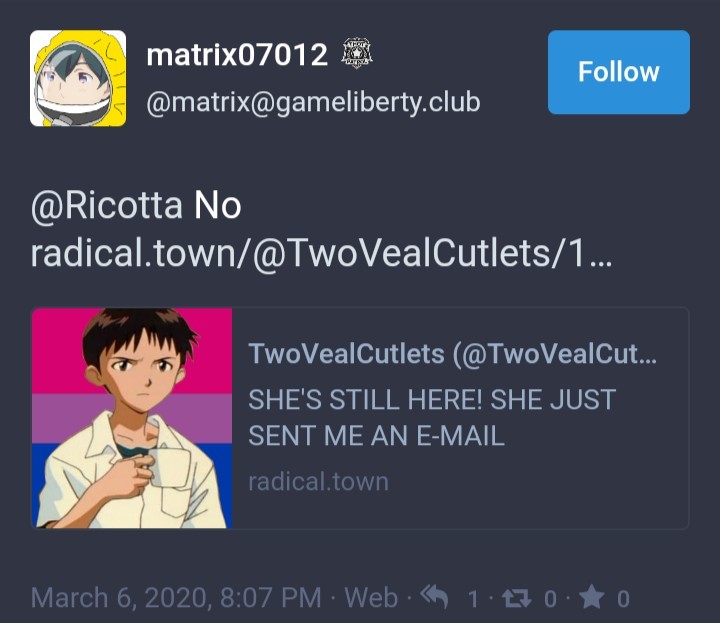
Task: Click the radical.town domain in the card
Action: [318, 482]
